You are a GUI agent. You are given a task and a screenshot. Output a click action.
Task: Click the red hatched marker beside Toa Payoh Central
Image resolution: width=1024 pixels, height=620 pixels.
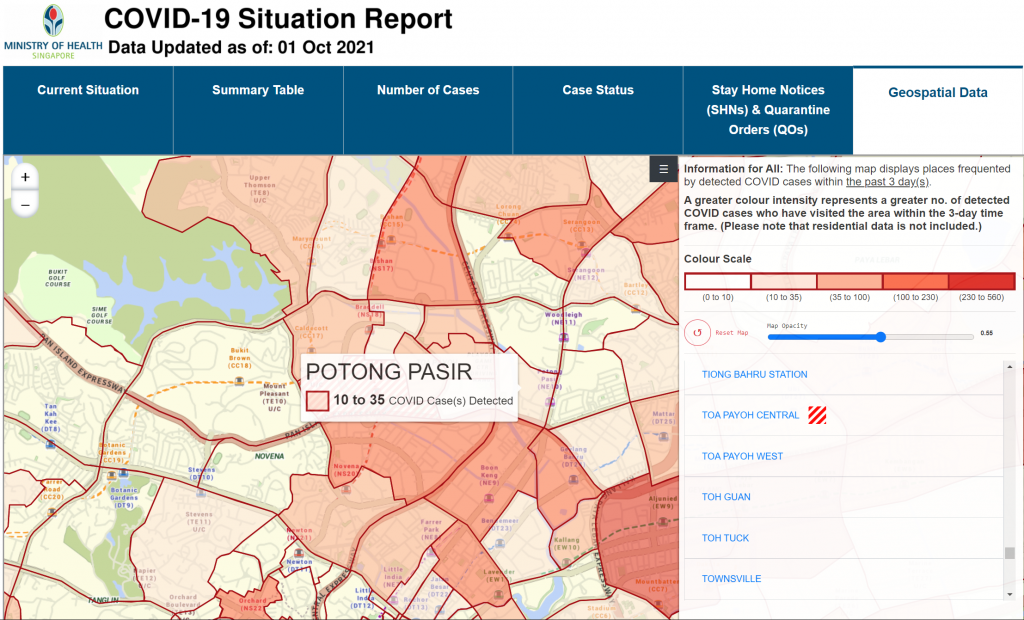(817, 414)
